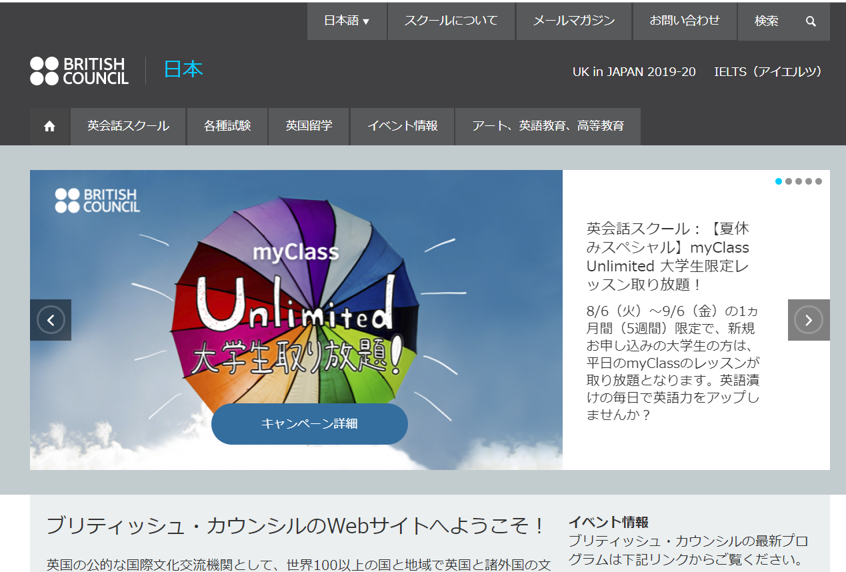Click the British Council logo in header
This screenshot has height=572, width=846.
coord(79,71)
